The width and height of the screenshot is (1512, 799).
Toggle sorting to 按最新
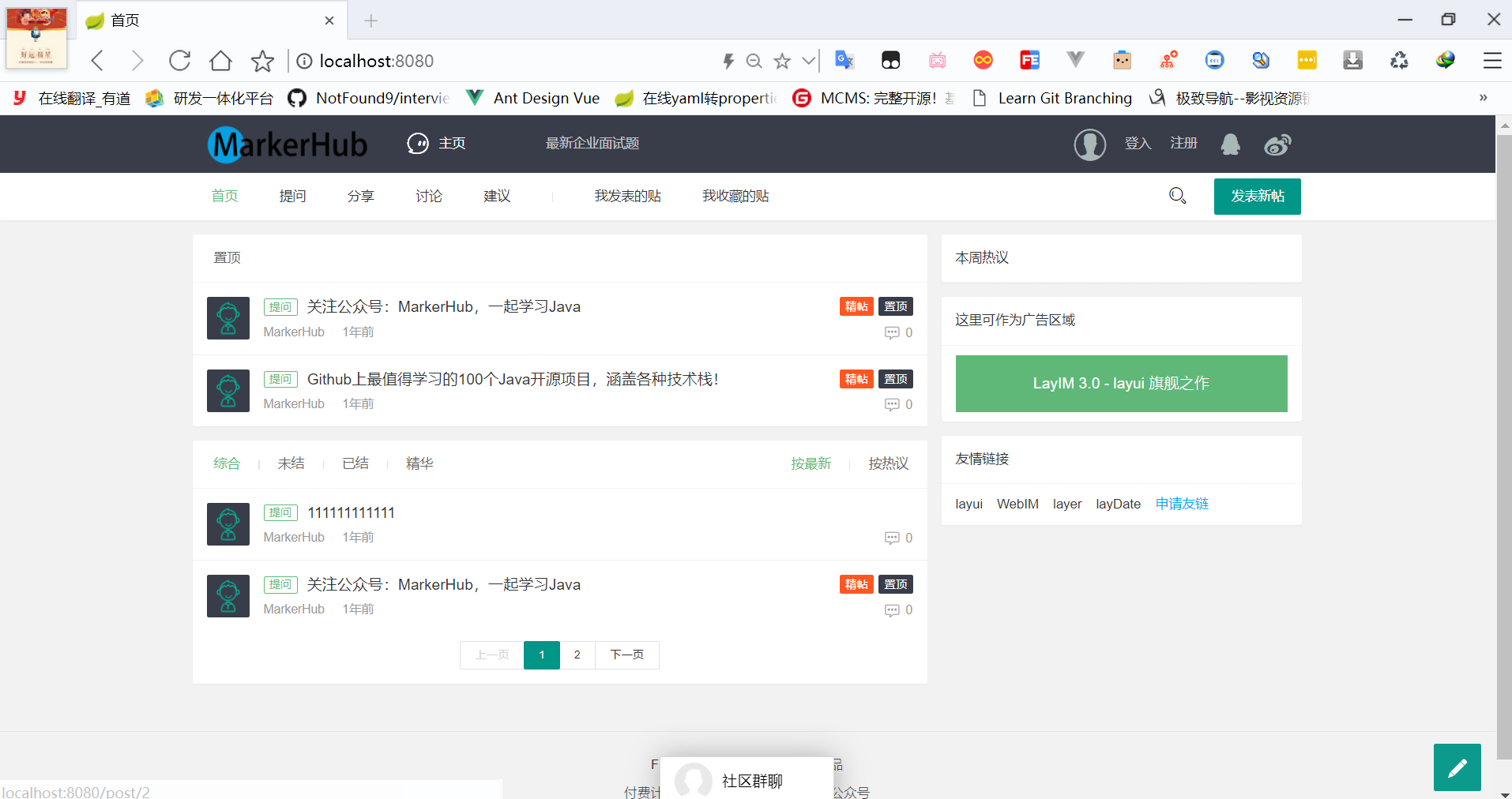811,463
